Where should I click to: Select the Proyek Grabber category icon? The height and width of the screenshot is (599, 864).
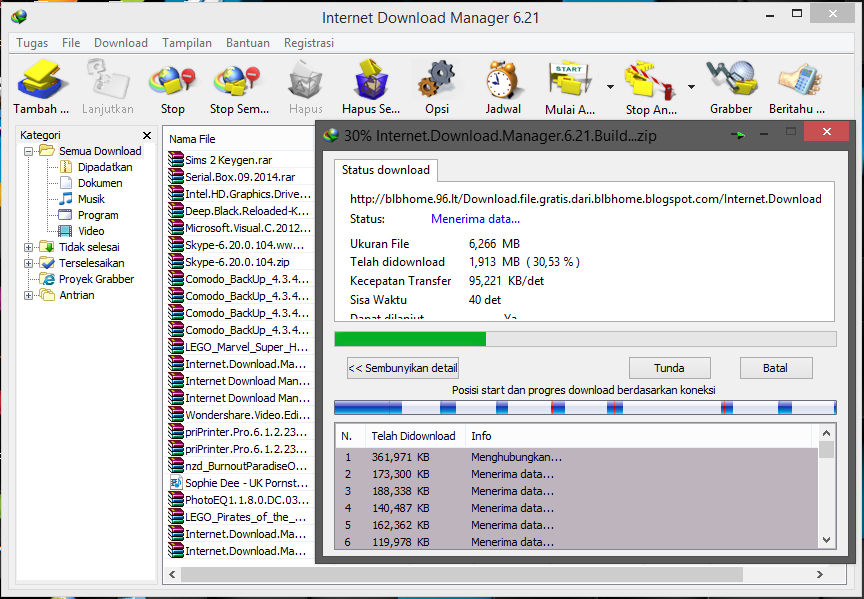coord(47,279)
